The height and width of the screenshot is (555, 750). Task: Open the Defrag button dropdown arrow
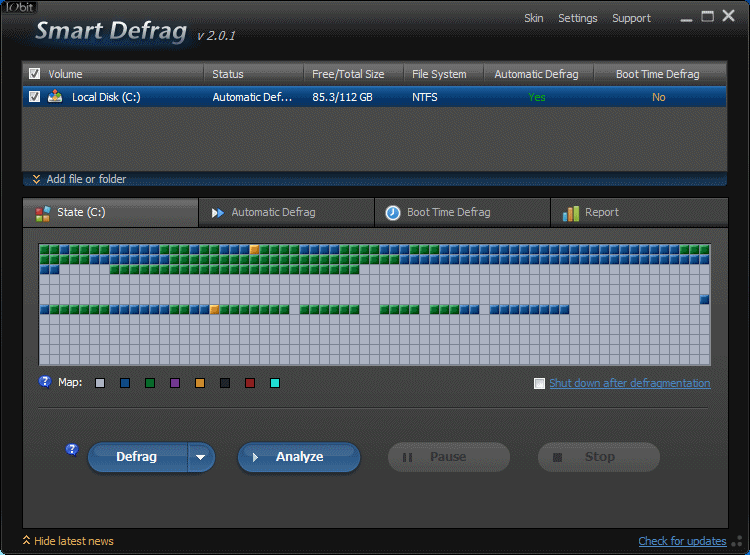pyautogui.click(x=201, y=457)
